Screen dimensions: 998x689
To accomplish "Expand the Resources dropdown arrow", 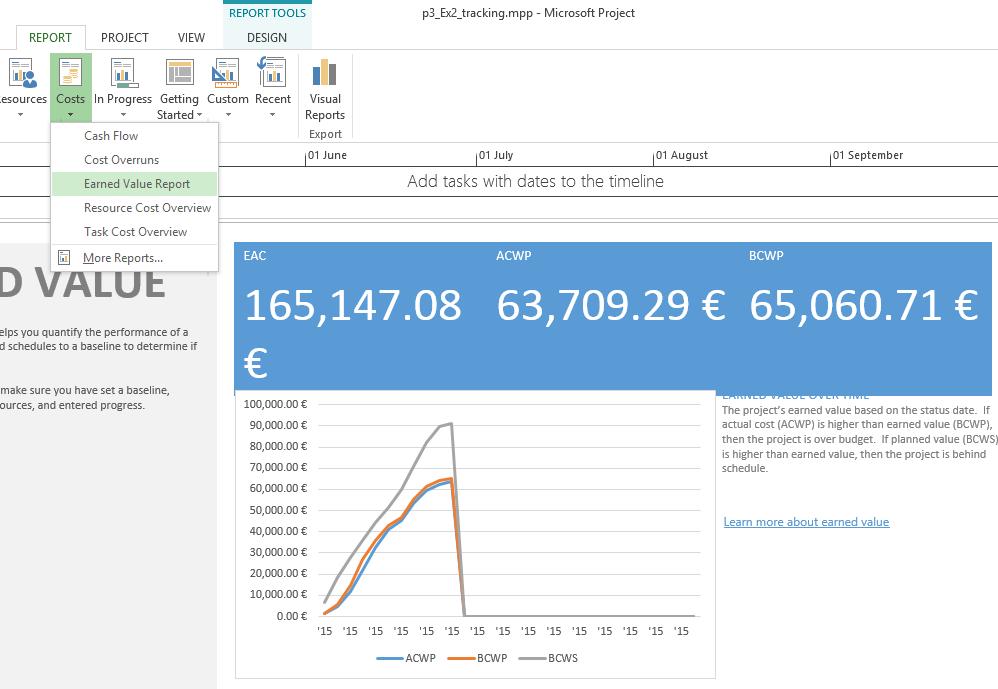I will click(20, 115).
